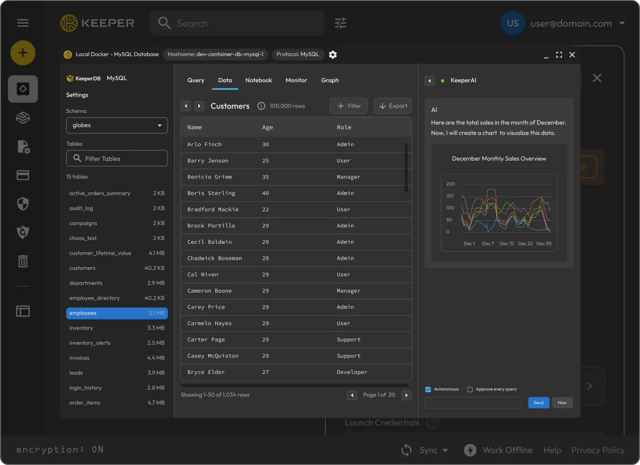Click the Hostname dev-container-db-mysql-1 tag

(x=216, y=54)
